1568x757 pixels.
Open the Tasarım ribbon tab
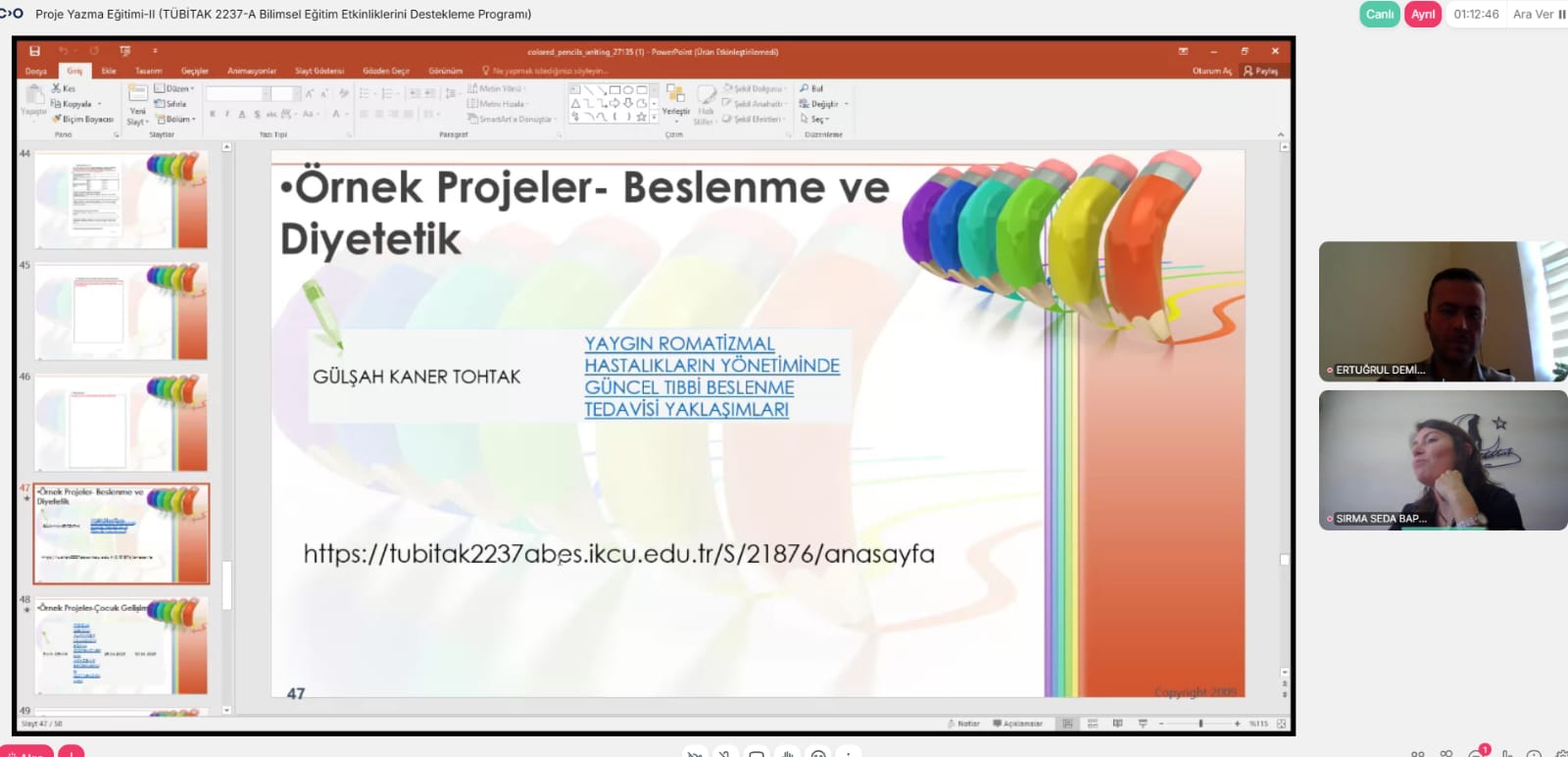click(x=148, y=71)
